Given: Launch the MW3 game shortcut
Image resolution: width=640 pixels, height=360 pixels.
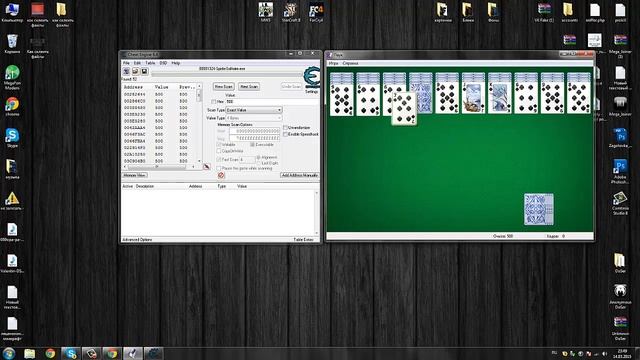Looking at the screenshot, I should pyautogui.click(x=266, y=12).
